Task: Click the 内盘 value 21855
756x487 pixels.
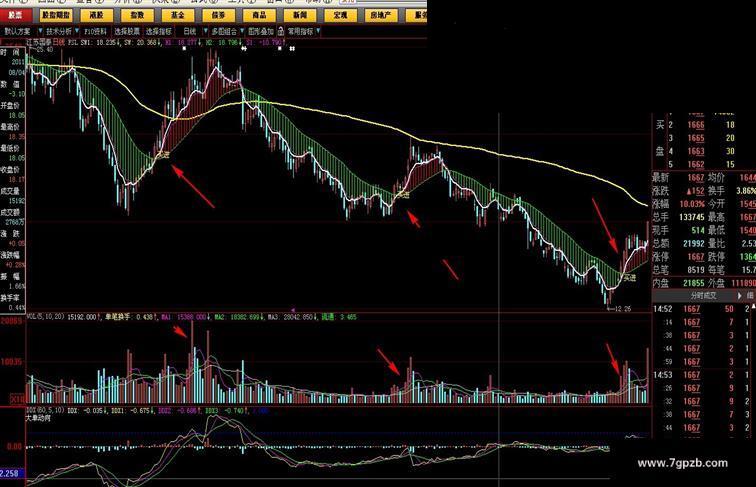Action: (x=694, y=283)
